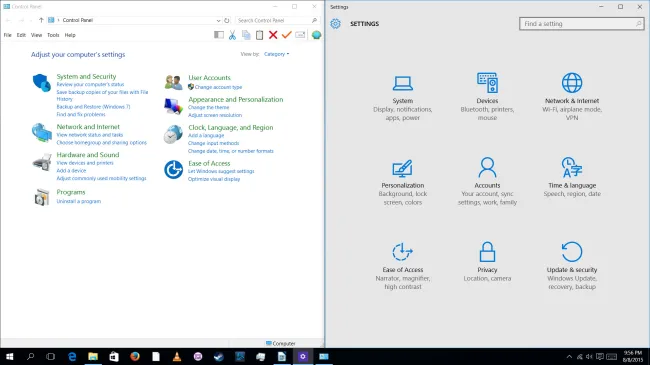Click Change the theme link
This screenshot has width=650, height=365.
click(x=209, y=107)
